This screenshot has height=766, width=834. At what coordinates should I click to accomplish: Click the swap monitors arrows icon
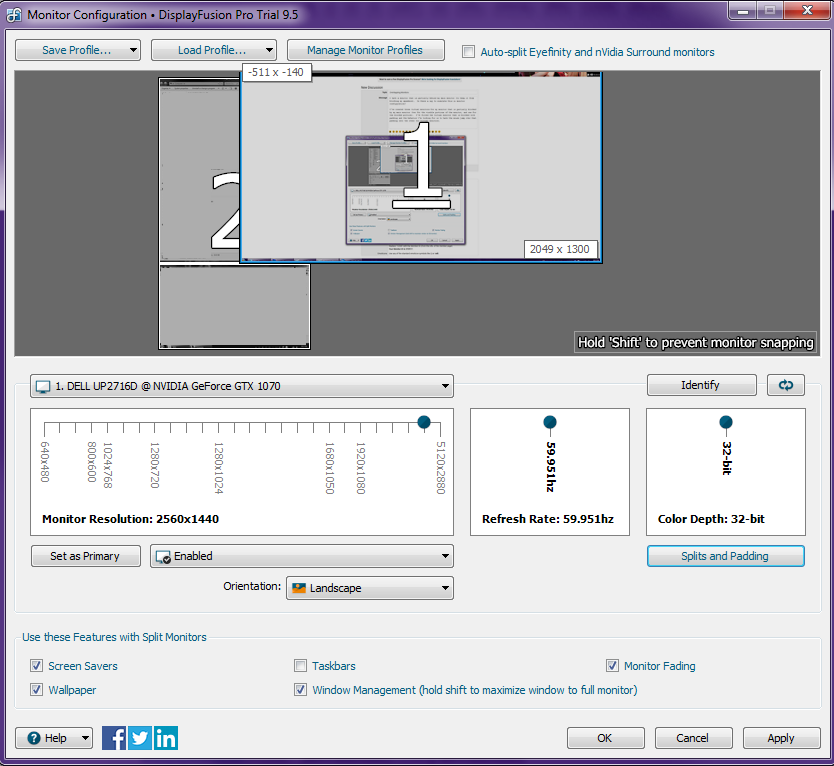pyautogui.click(x=785, y=385)
